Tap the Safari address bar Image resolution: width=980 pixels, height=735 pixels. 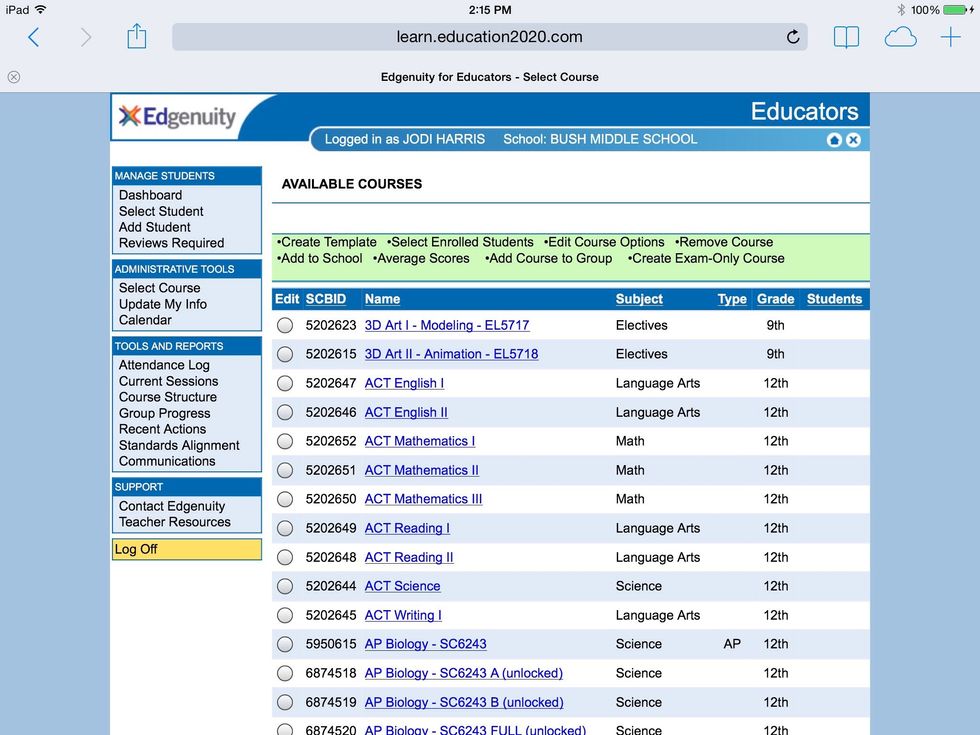point(489,38)
